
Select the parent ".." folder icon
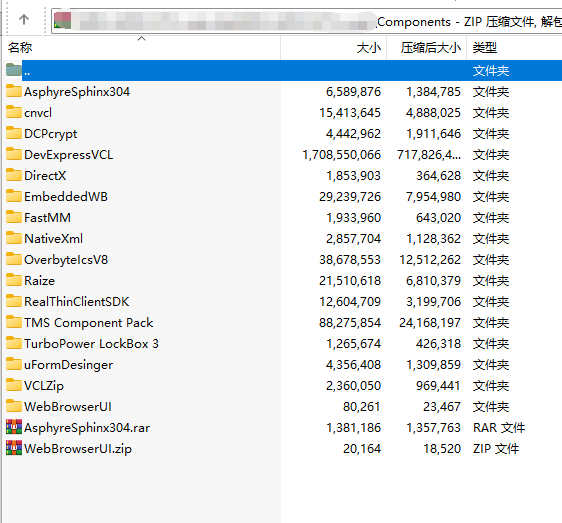[14, 70]
